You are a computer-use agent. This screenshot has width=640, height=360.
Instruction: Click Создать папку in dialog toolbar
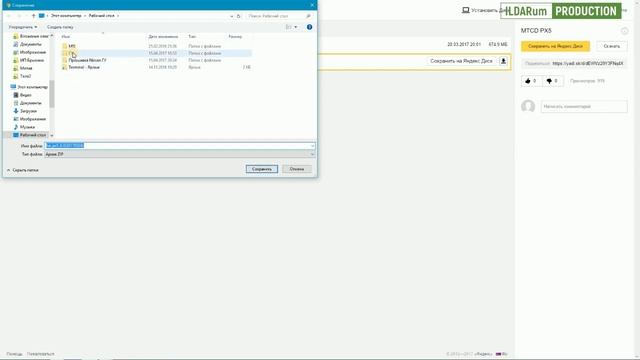(60, 27)
